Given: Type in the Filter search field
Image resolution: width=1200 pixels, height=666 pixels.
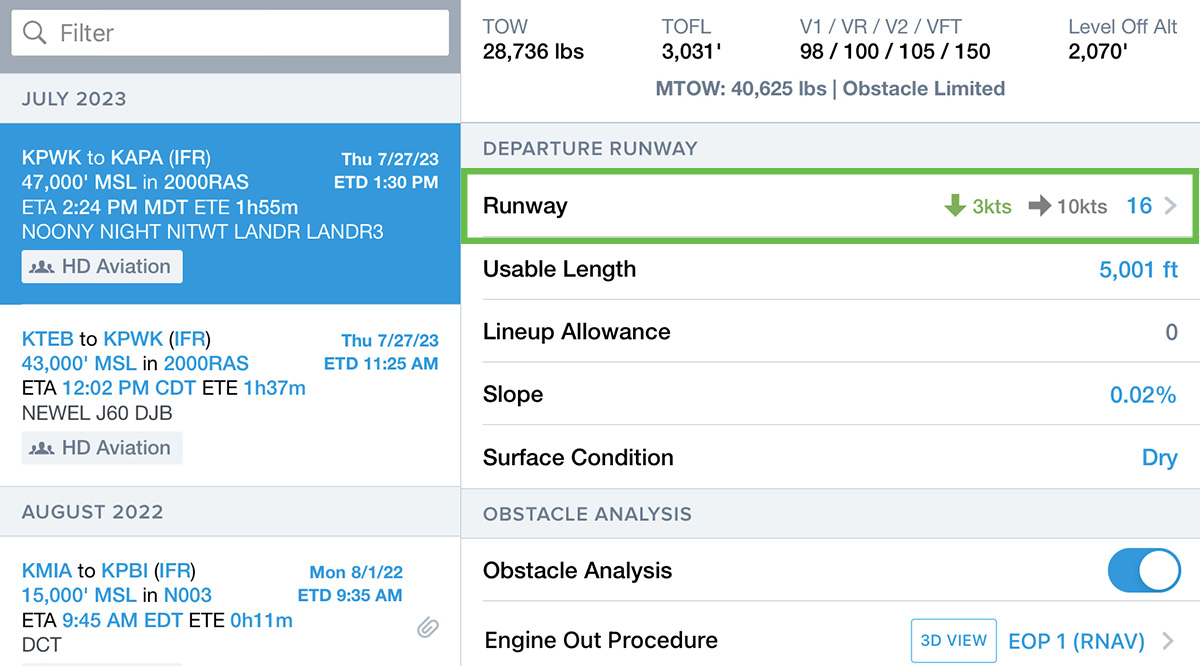Looking at the screenshot, I should (240, 33).
